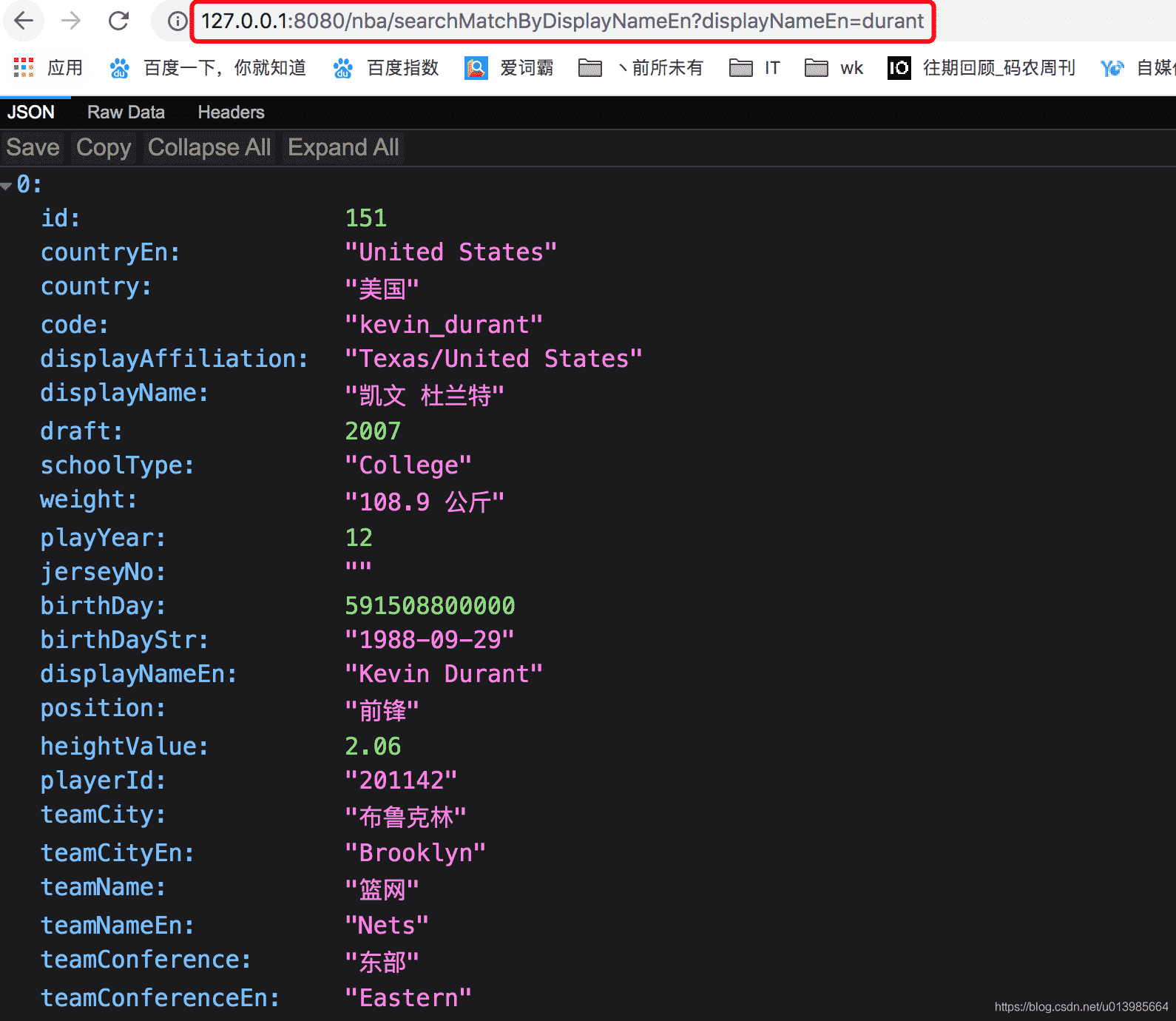The image size is (1176, 1021).
Task: Open the site info icon in address bar
Action: click(177, 21)
